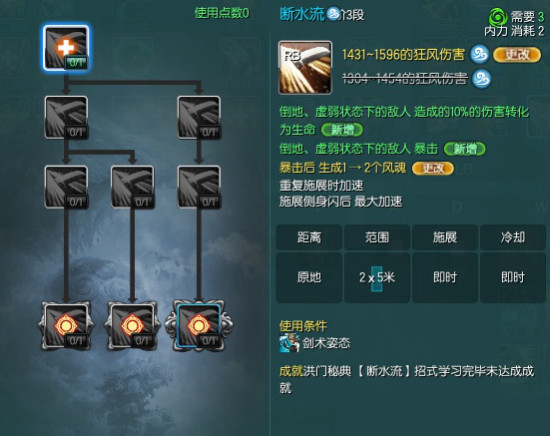
Task: Click the 冷却 column header
Action: [x=512, y=237]
